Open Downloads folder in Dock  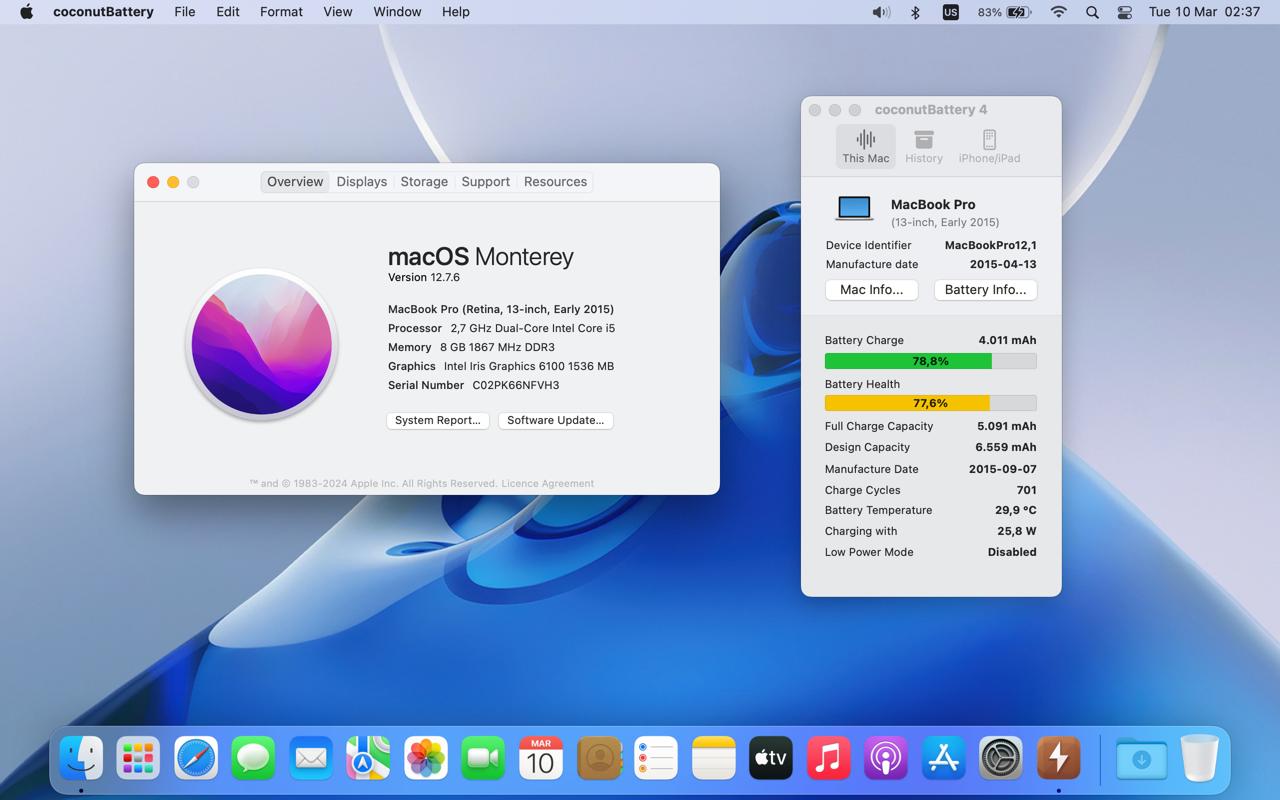pyautogui.click(x=1141, y=758)
